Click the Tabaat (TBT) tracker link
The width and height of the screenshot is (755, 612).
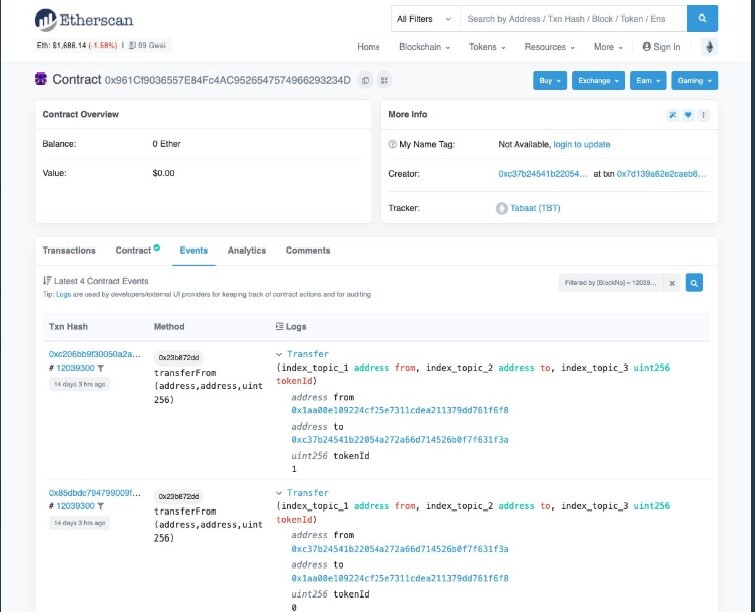point(535,208)
